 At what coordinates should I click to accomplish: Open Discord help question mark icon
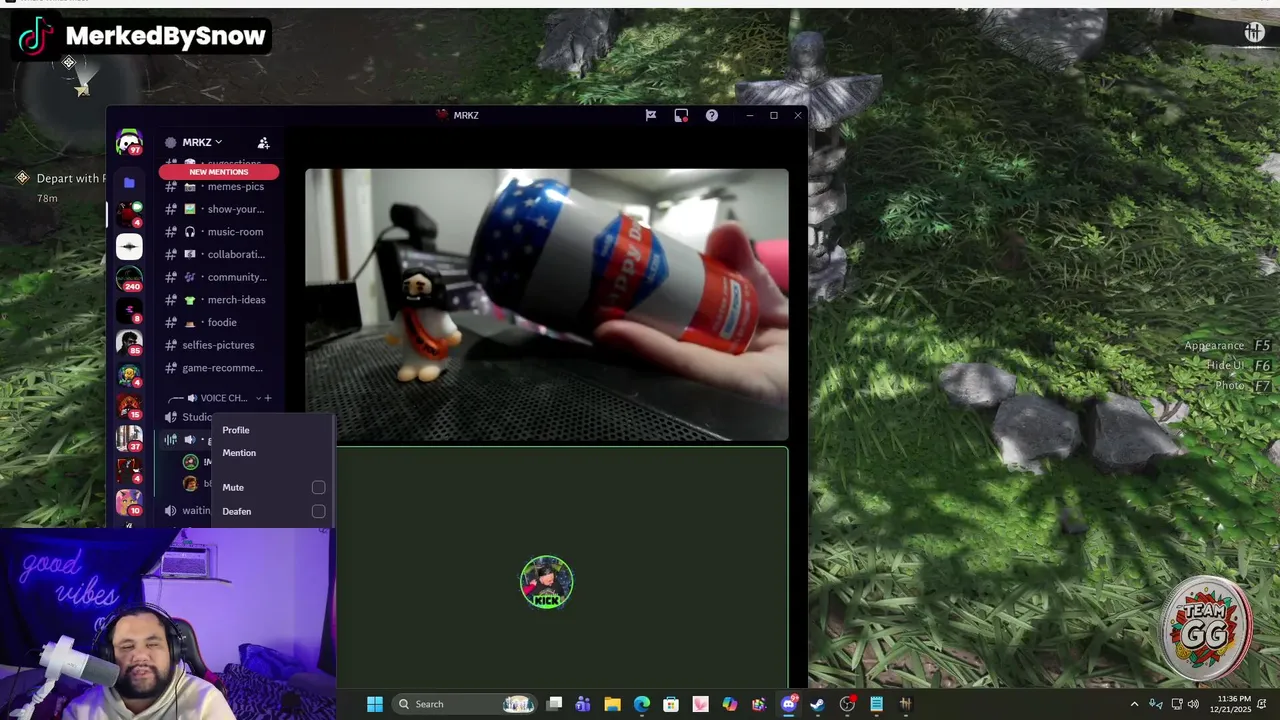pos(712,115)
